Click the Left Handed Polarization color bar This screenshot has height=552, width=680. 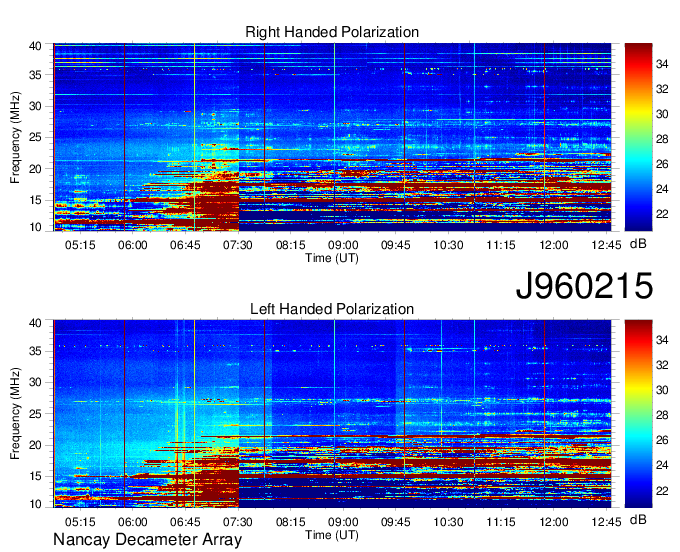(638, 414)
